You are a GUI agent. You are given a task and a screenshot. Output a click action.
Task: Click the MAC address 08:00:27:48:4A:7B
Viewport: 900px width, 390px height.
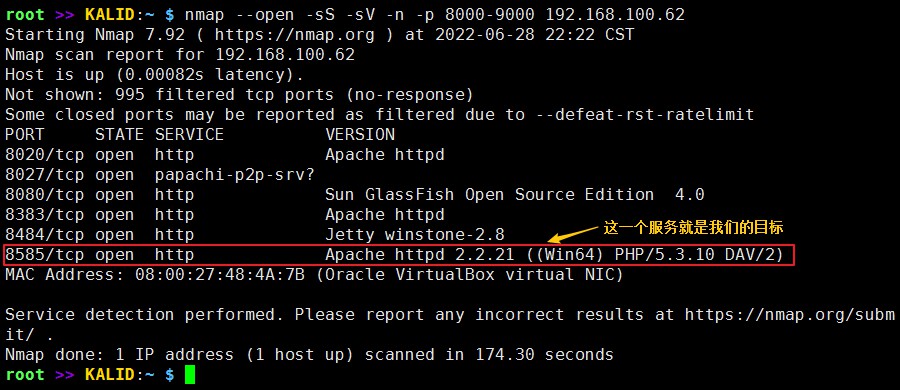(x=220, y=275)
